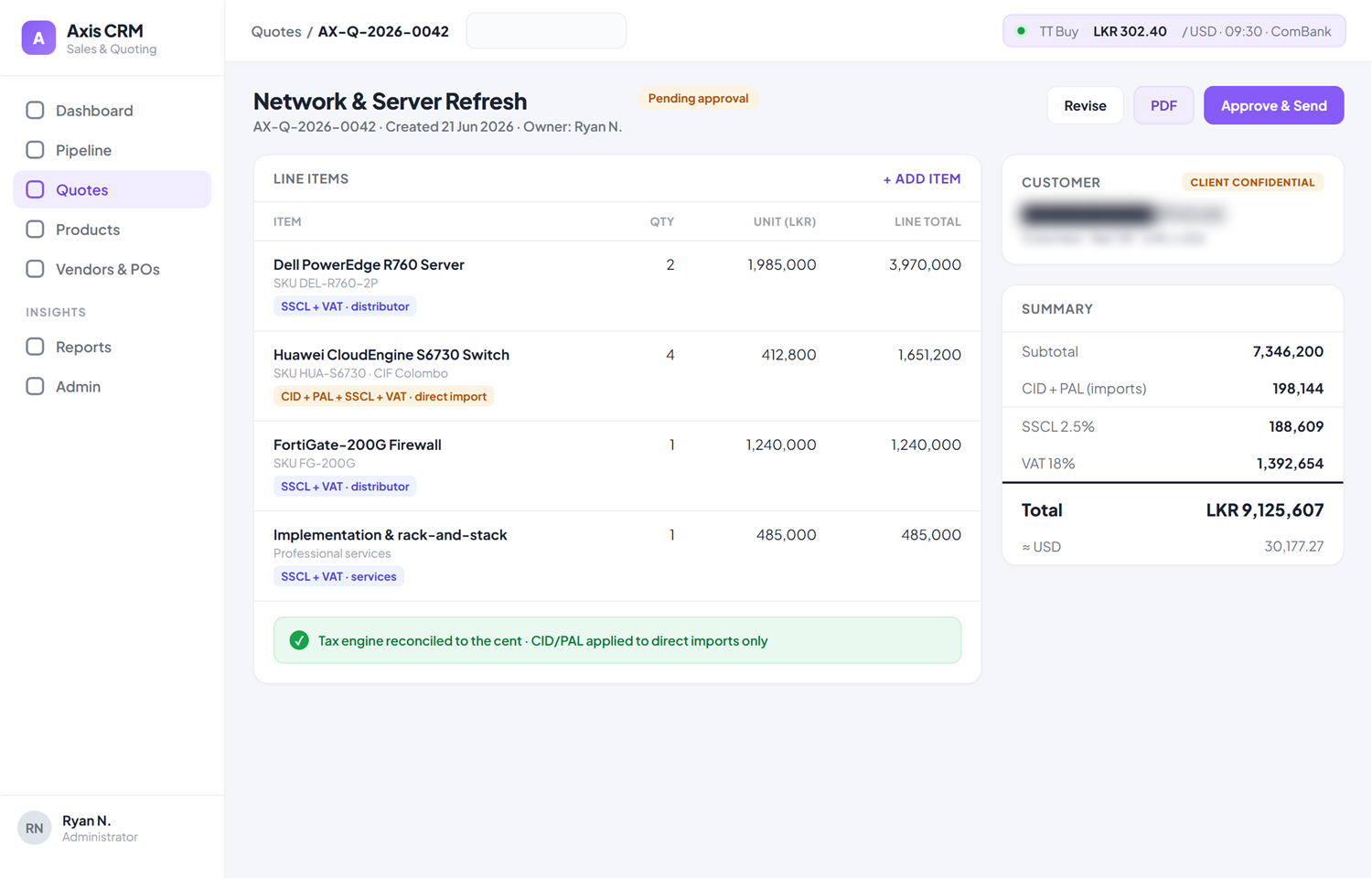1372x879 pixels.
Task: Select the Huawei CloudEngine S6730 Switch item
Action: click(391, 355)
